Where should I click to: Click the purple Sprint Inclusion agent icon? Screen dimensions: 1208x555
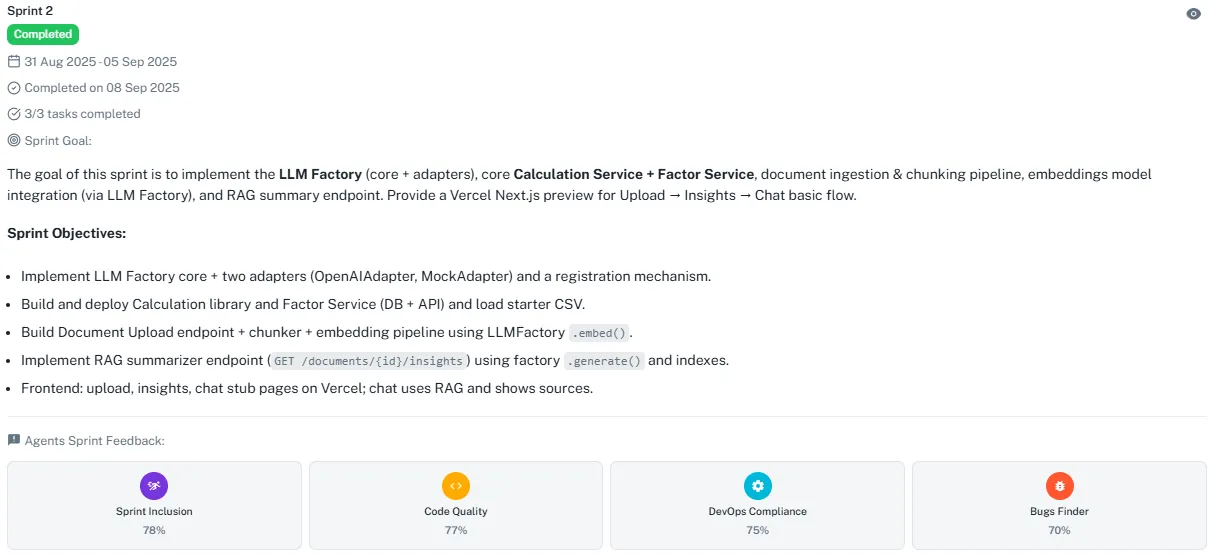(154, 486)
